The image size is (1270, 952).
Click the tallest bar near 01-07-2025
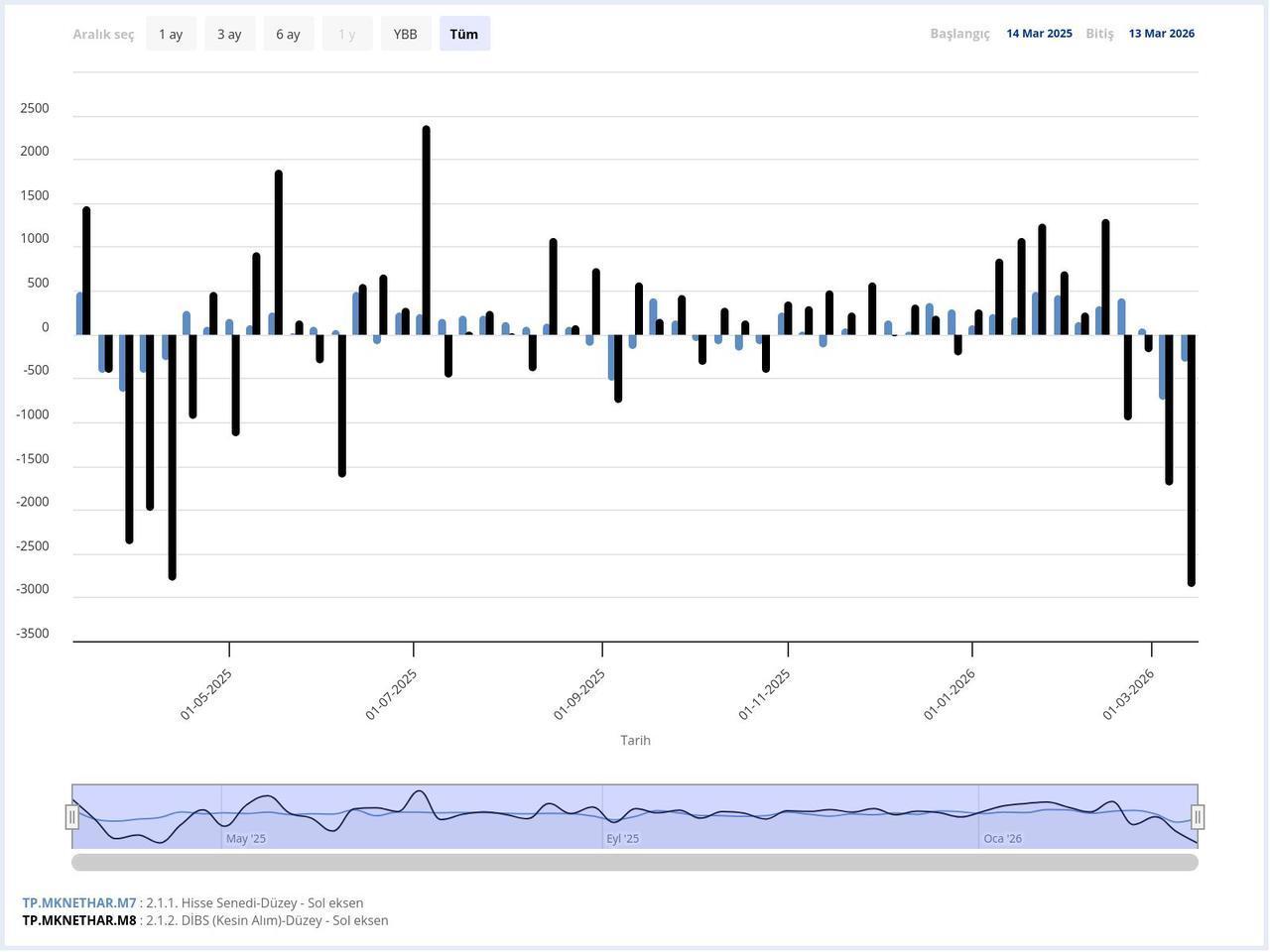pos(427,226)
